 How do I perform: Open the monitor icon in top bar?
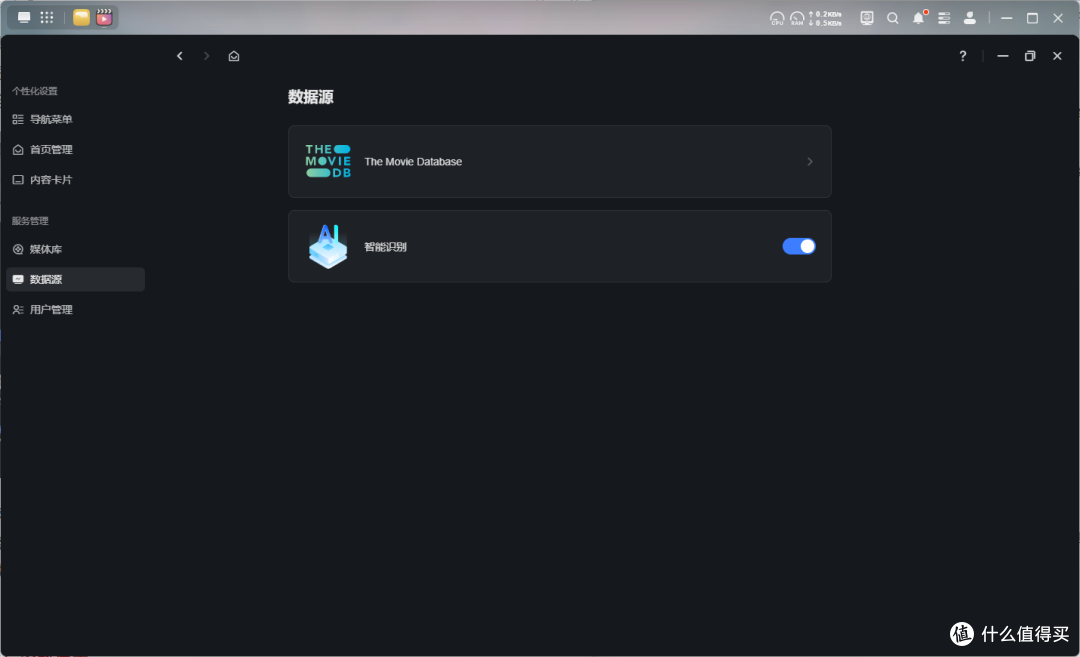point(866,19)
